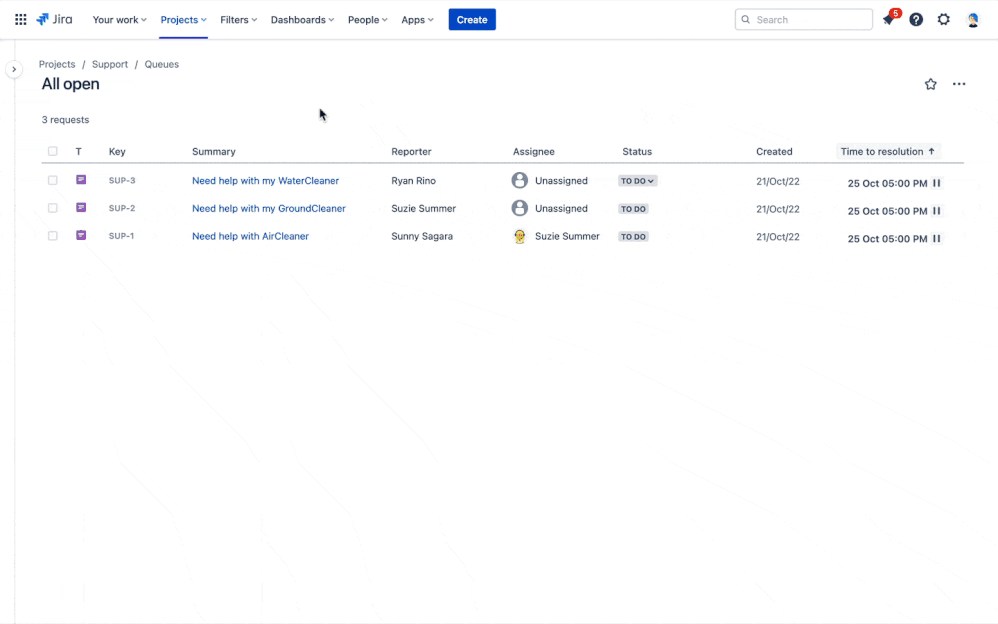The height and width of the screenshot is (624, 998).
Task: Sort by Status column header
Action: click(x=637, y=152)
